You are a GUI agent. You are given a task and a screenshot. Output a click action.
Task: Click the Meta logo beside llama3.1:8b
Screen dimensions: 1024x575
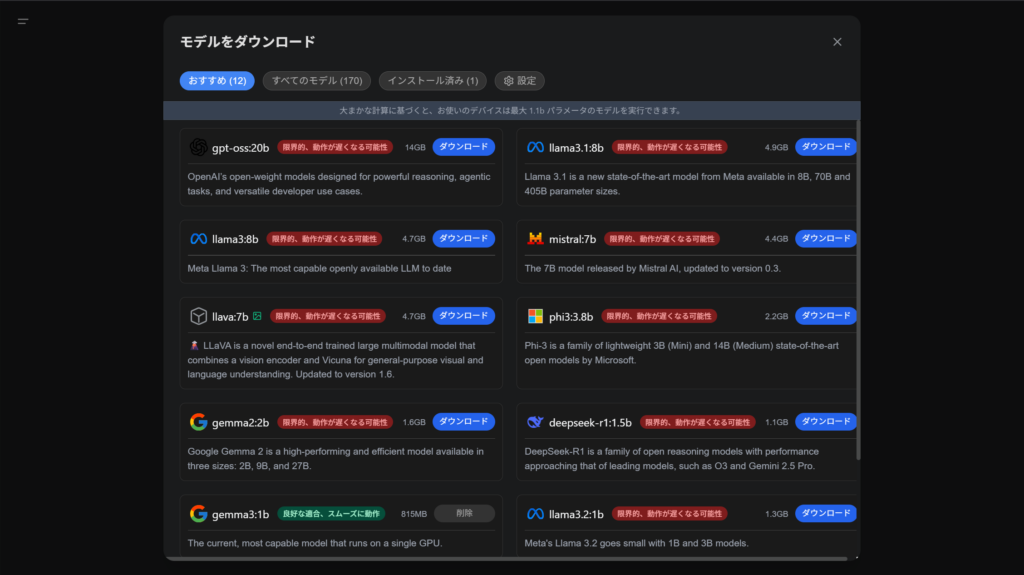pos(535,147)
